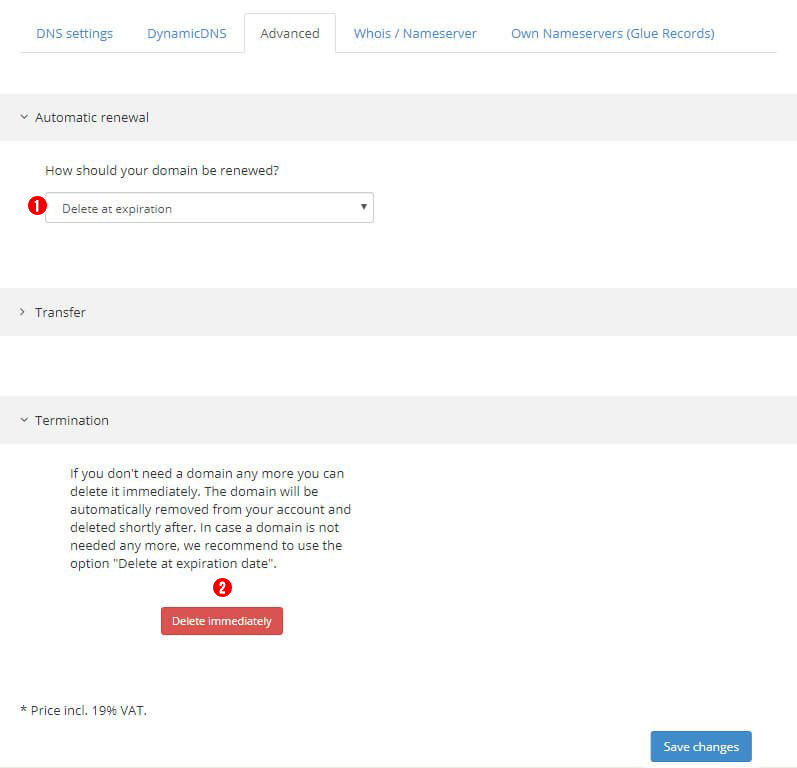Open the Own Nameservers (Glue Records) tab
The width and height of the screenshot is (797, 768).
pos(612,34)
